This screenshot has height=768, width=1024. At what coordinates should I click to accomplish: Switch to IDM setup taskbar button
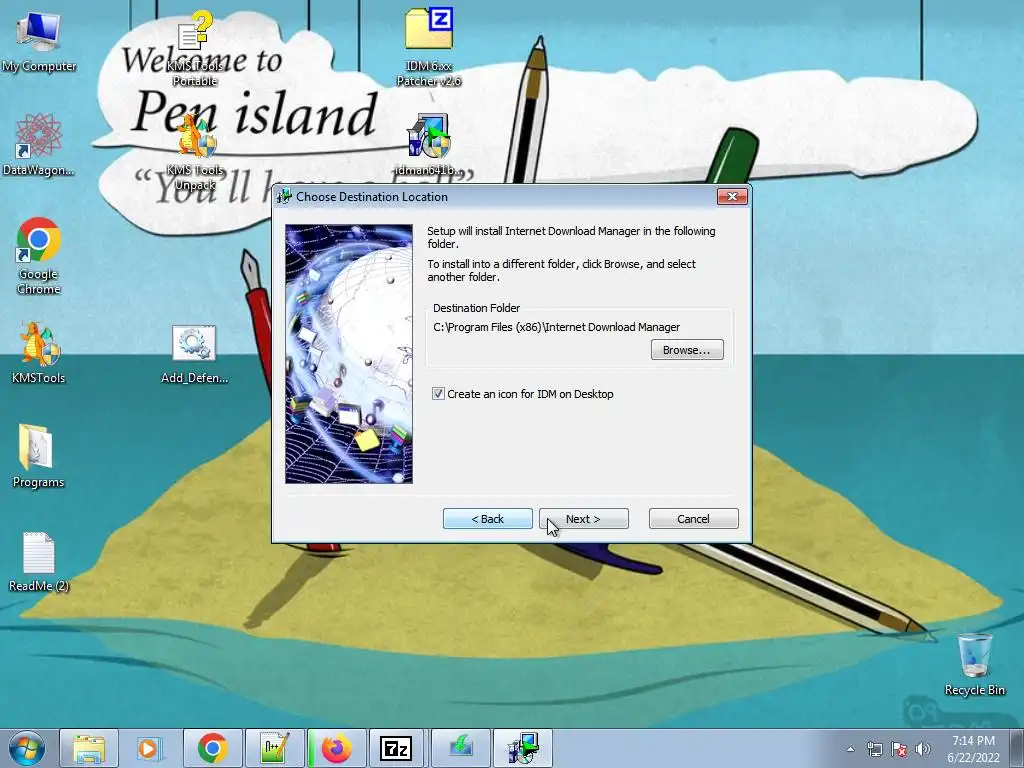(x=522, y=748)
